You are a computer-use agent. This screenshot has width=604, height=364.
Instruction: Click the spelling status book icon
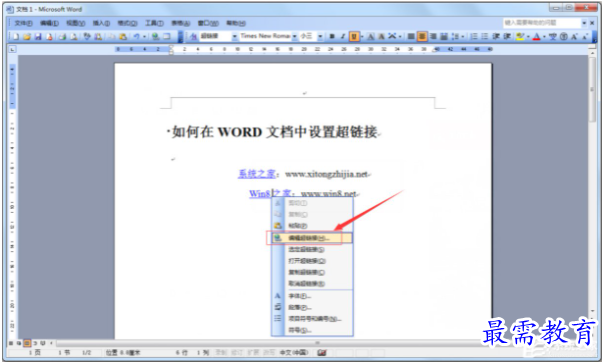point(322,352)
